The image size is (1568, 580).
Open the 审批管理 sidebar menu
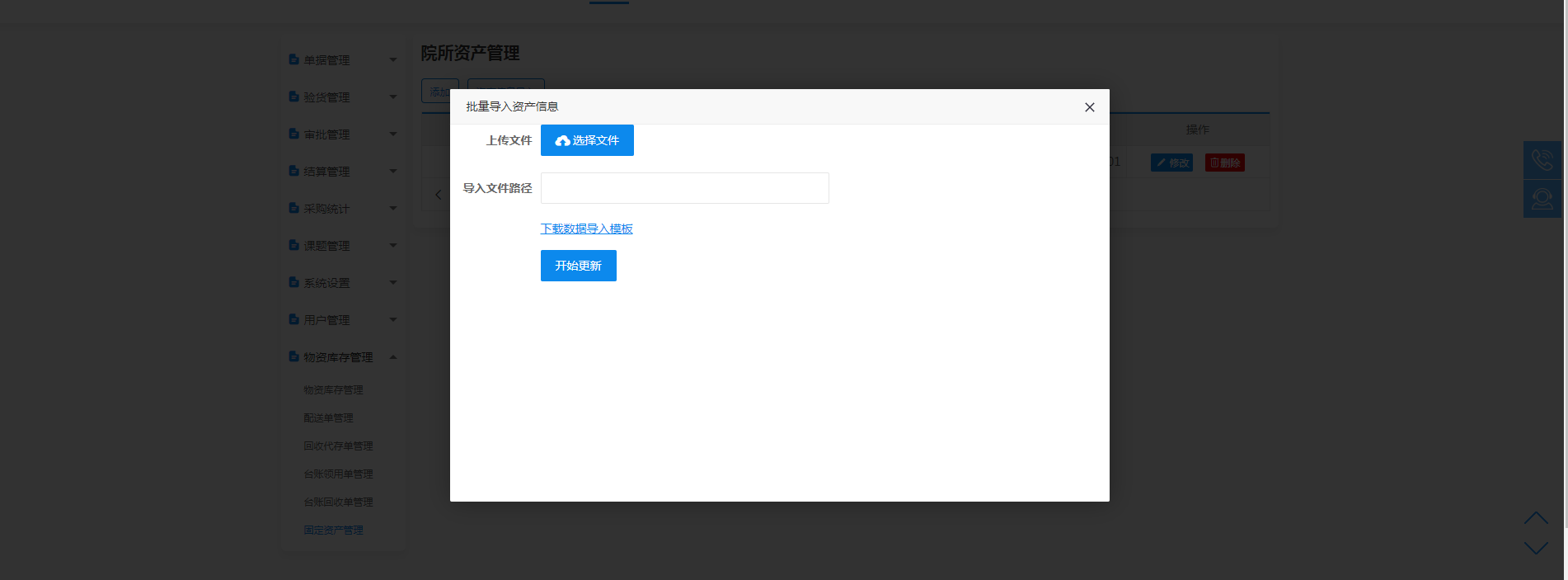[x=326, y=134]
